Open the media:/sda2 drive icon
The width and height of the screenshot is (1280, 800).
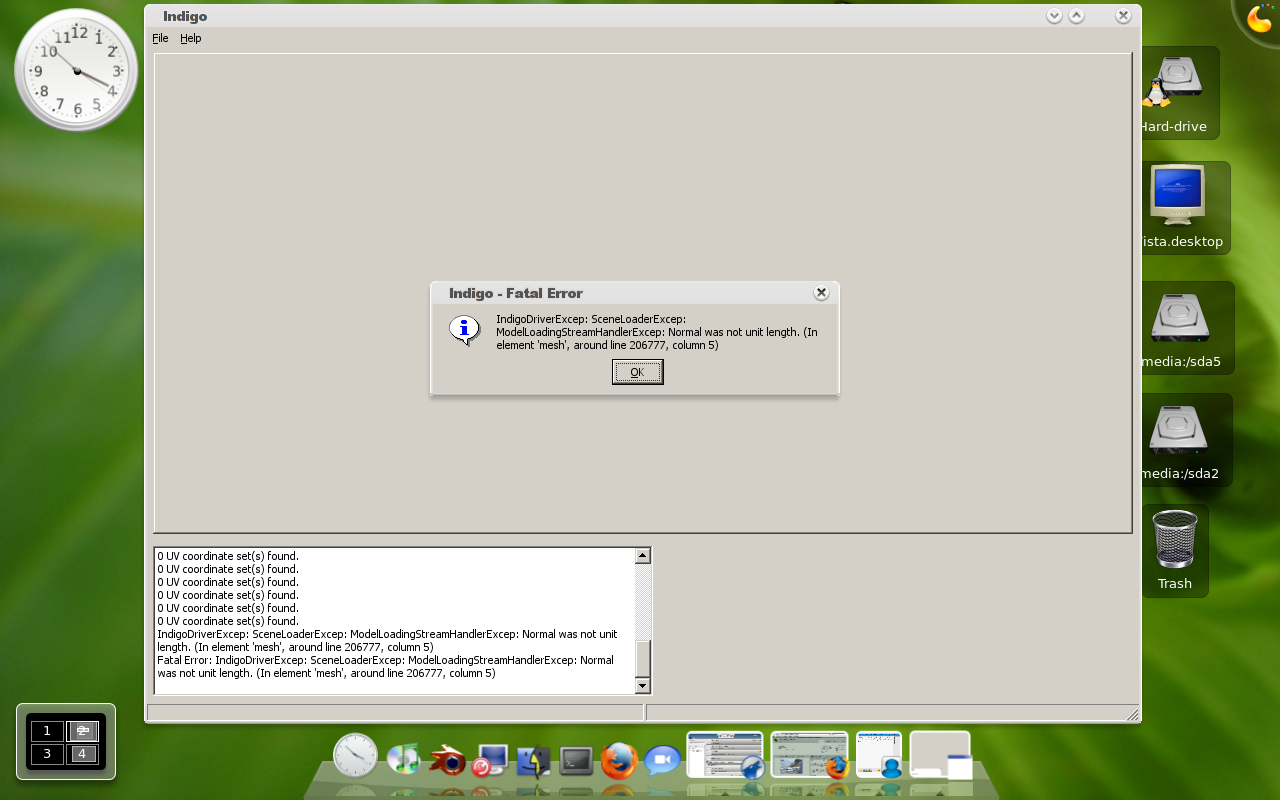[1178, 428]
